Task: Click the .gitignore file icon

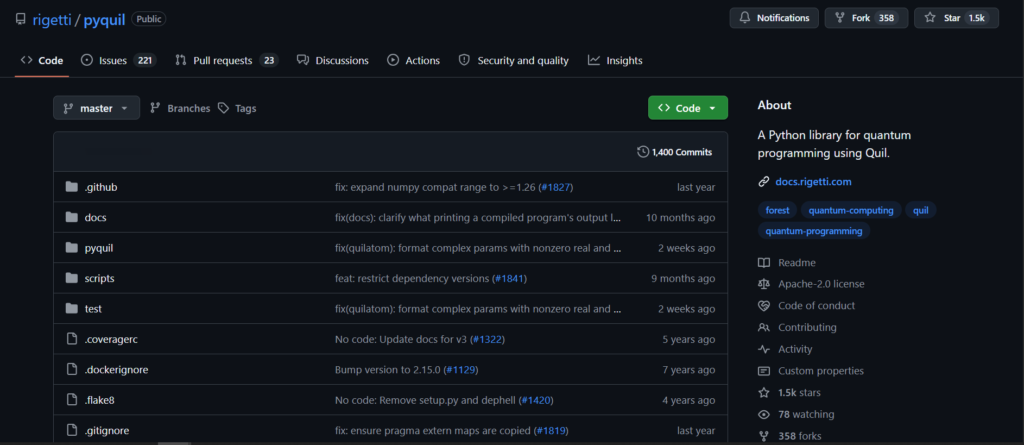Action: [x=72, y=431]
